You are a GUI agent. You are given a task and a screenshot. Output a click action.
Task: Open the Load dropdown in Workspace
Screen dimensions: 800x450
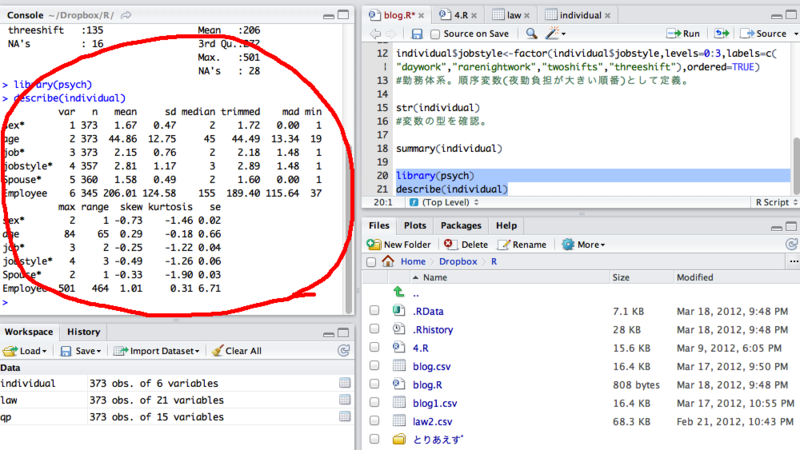click(x=25, y=351)
